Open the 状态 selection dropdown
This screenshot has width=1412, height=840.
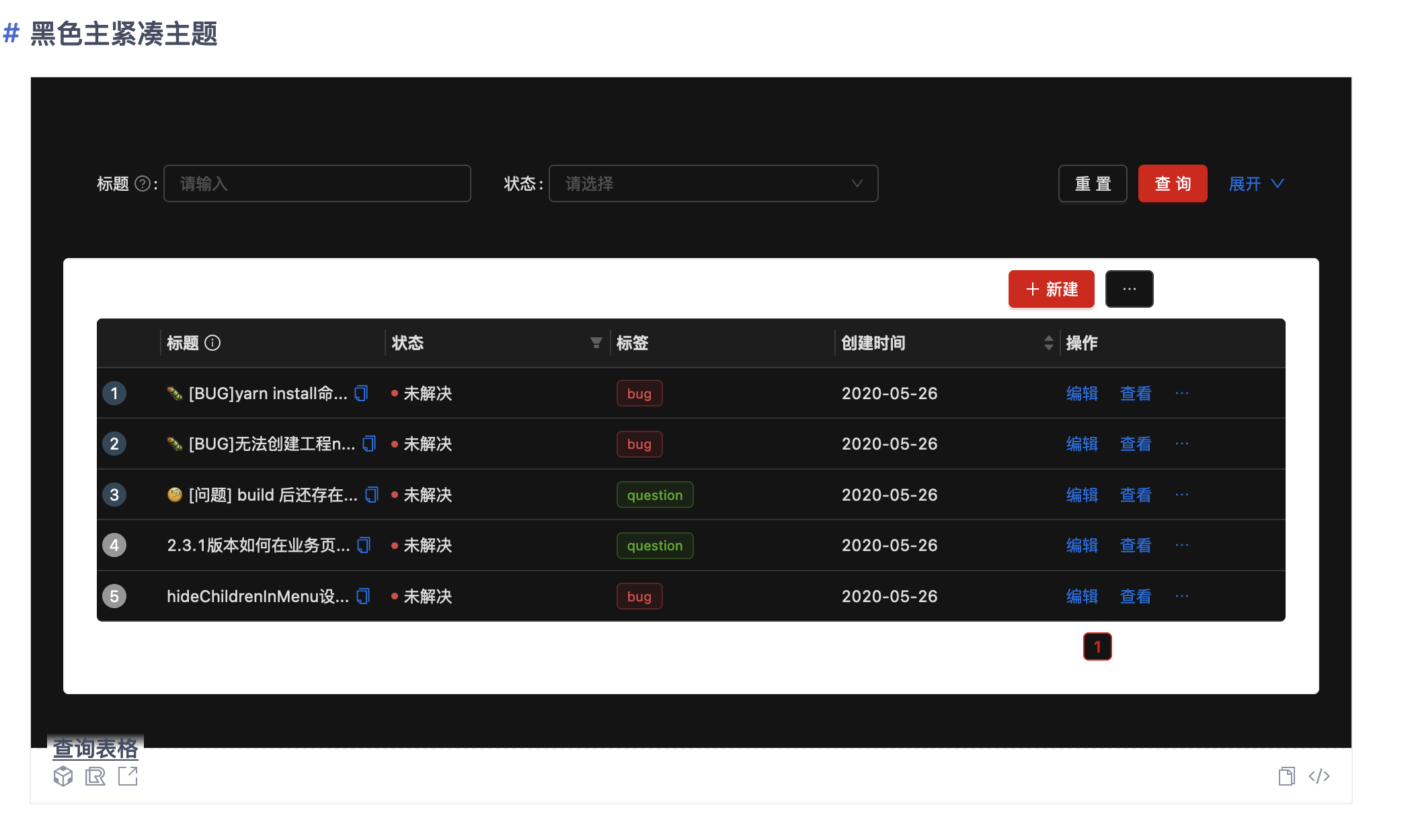point(713,183)
